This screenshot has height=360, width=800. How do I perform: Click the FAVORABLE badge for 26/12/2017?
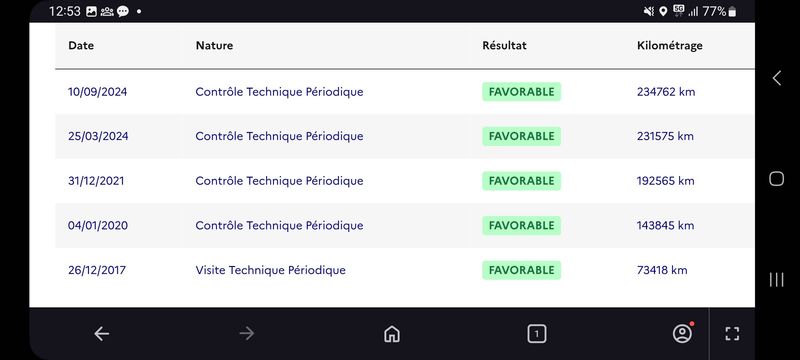(x=521, y=270)
